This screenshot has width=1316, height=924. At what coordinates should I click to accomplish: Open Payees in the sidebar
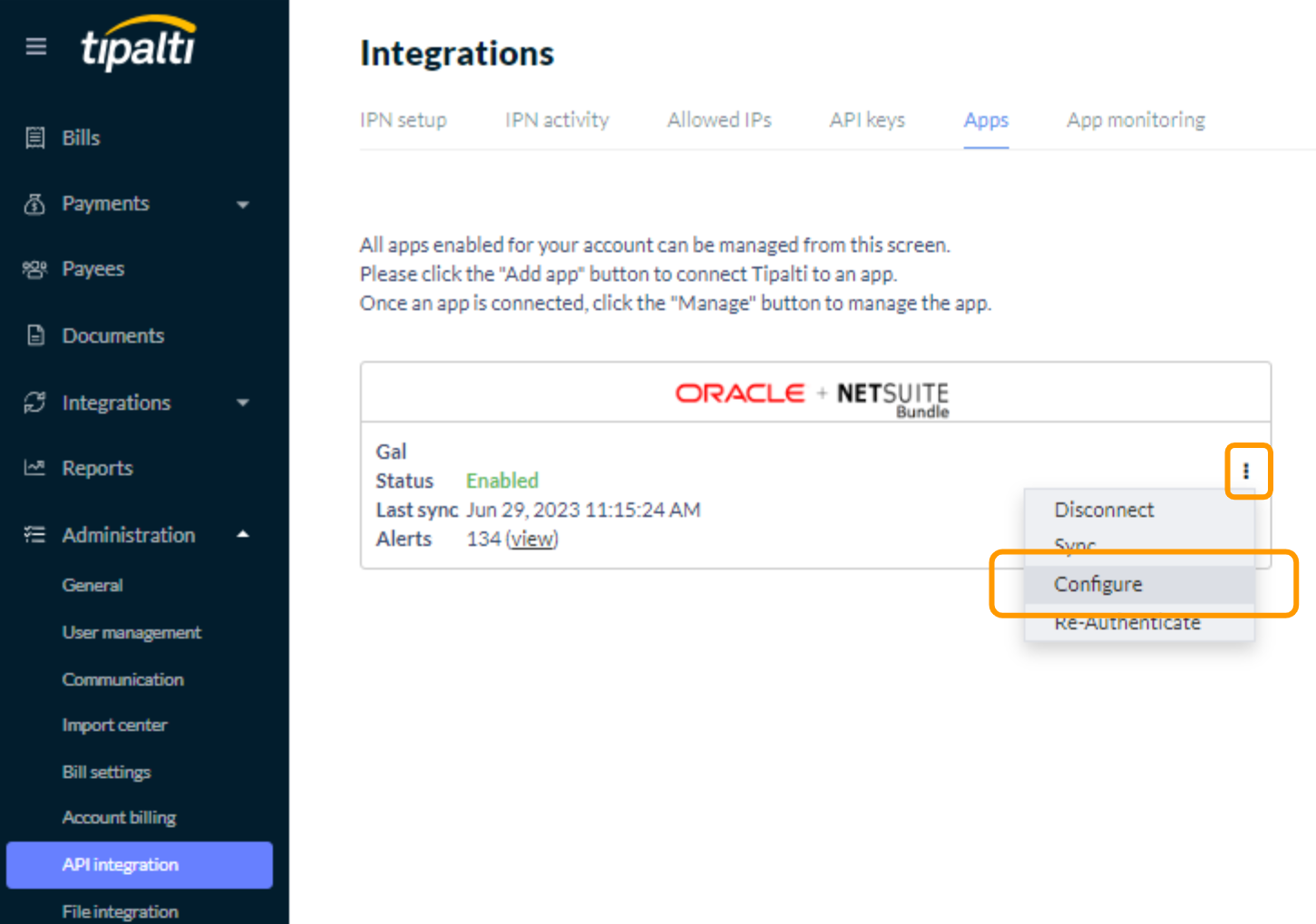[x=93, y=269]
